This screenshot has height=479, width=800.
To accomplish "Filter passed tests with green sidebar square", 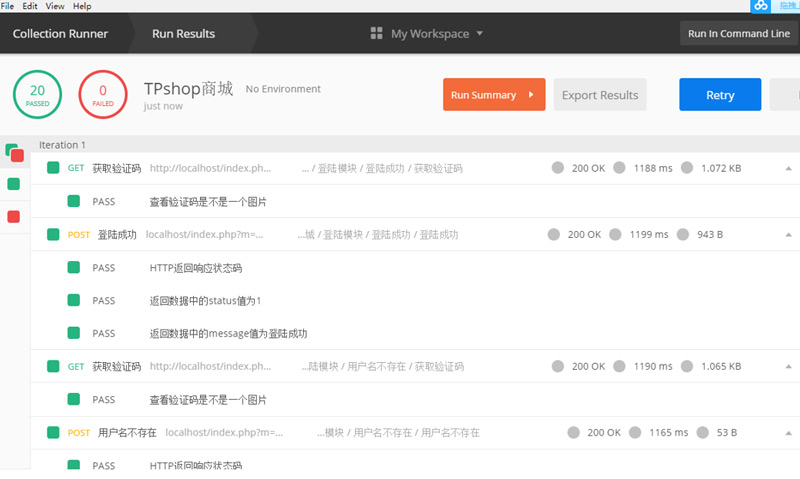I will tap(13, 184).
